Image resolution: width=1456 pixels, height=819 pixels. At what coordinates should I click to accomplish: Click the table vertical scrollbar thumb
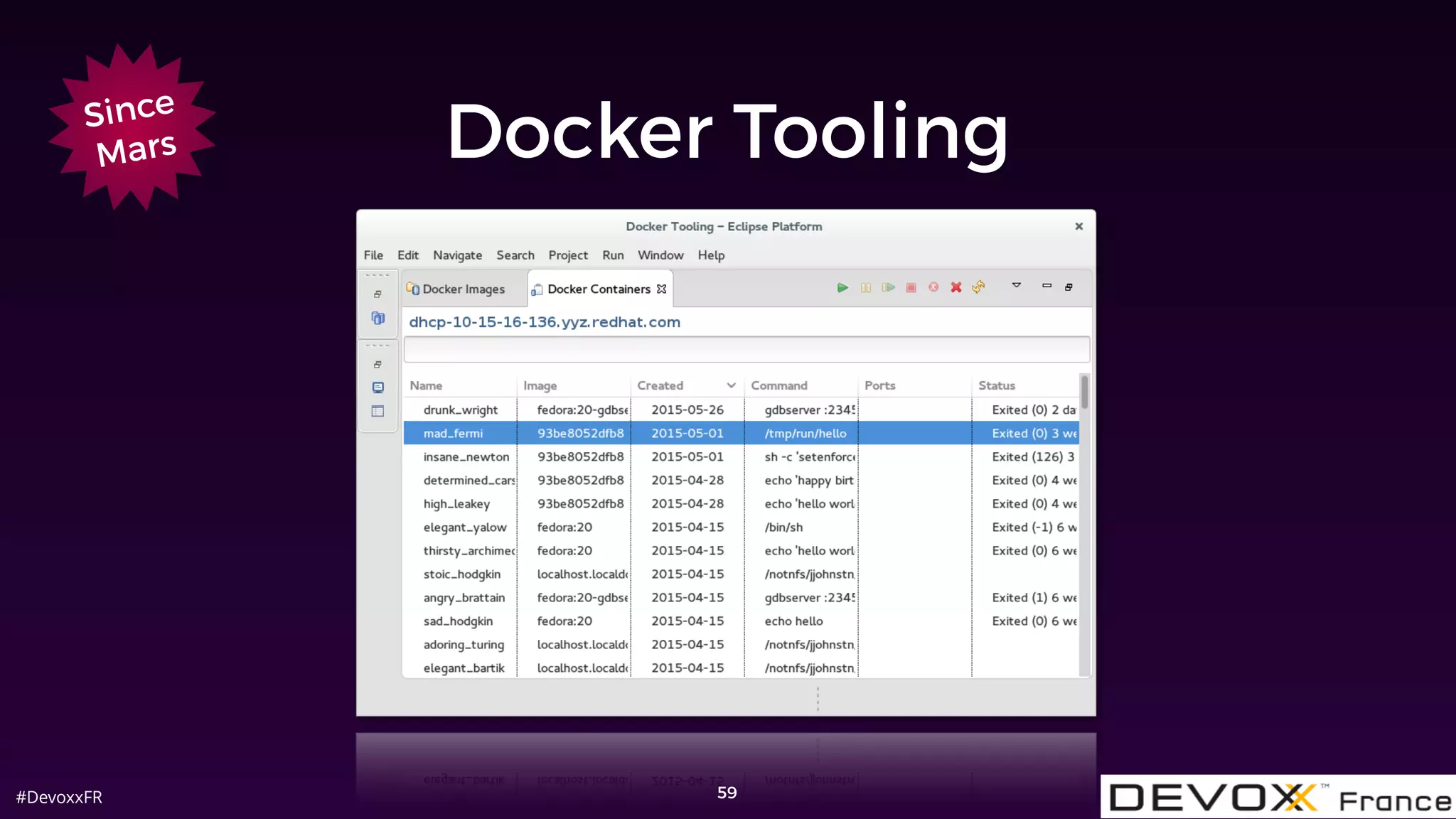pos(1084,392)
